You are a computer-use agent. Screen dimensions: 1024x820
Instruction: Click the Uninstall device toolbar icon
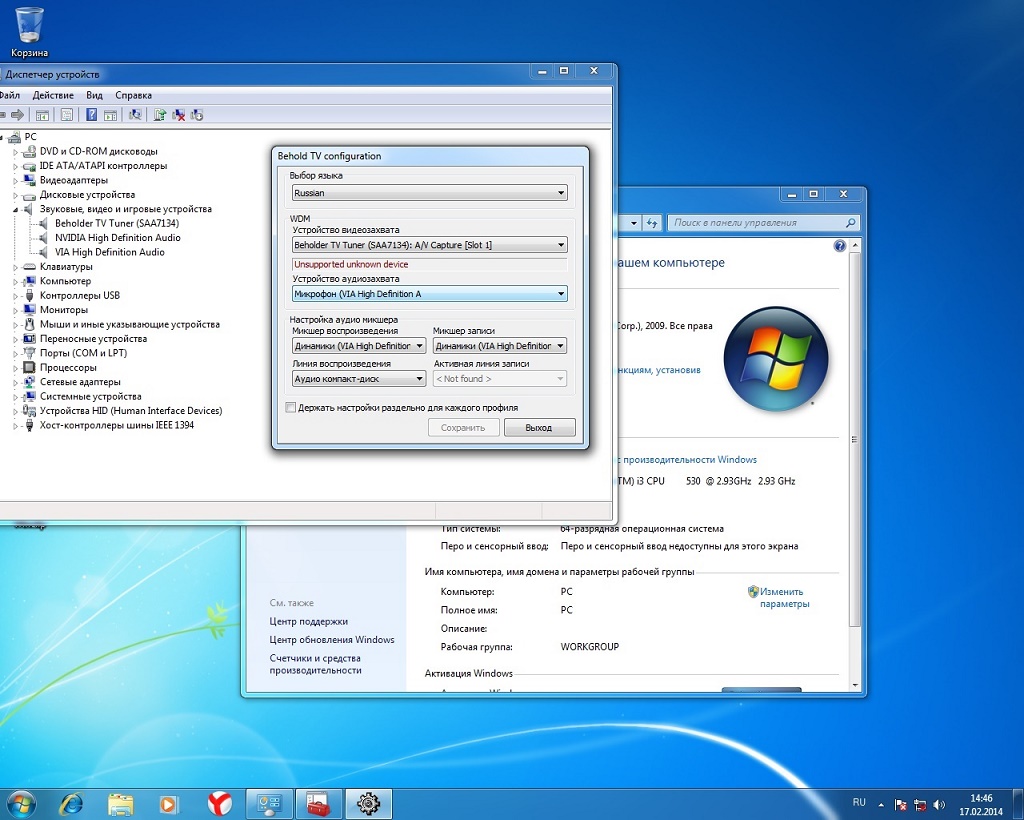[x=179, y=115]
